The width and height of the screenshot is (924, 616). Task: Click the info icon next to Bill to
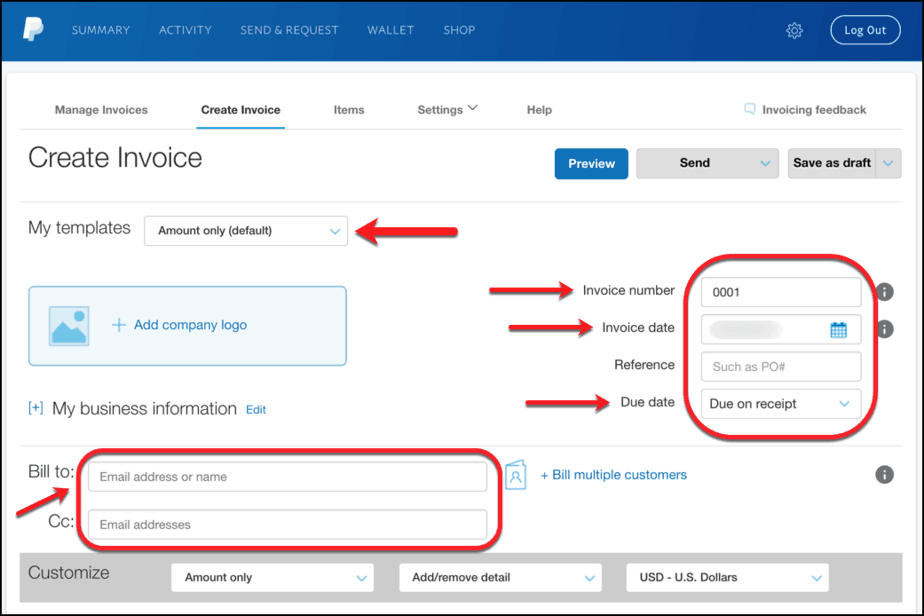pos(884,475)
